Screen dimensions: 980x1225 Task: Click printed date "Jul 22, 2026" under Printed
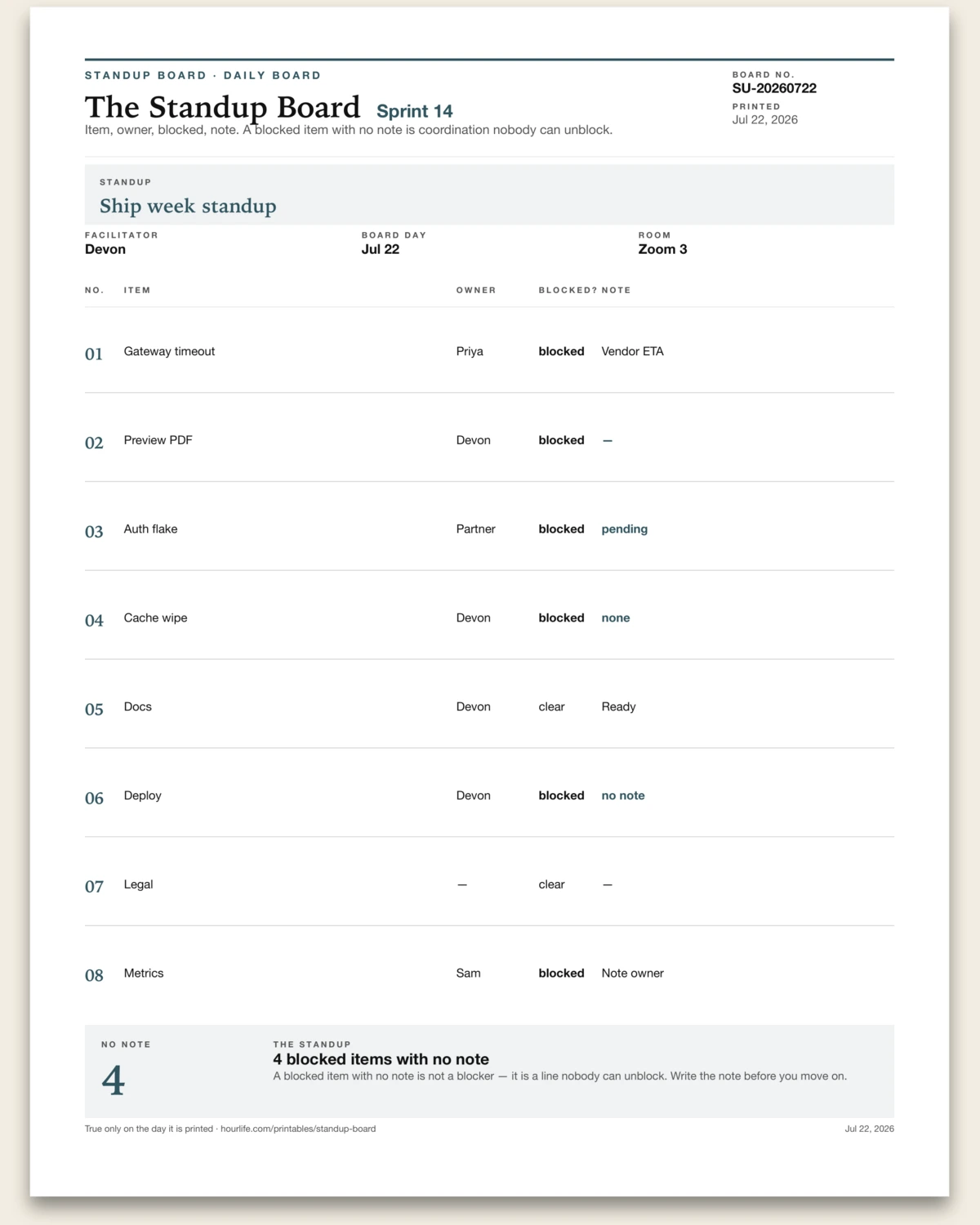765,119
